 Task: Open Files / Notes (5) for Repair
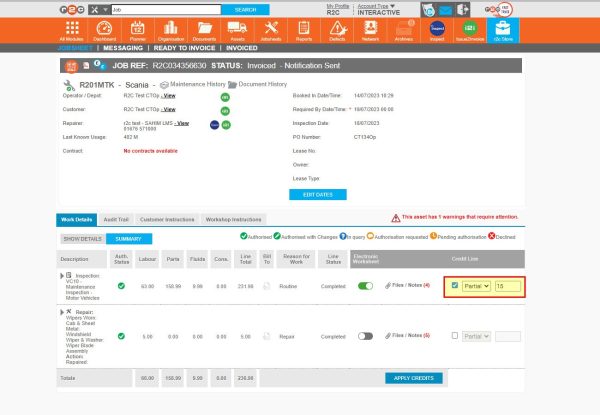coord(408,335)
